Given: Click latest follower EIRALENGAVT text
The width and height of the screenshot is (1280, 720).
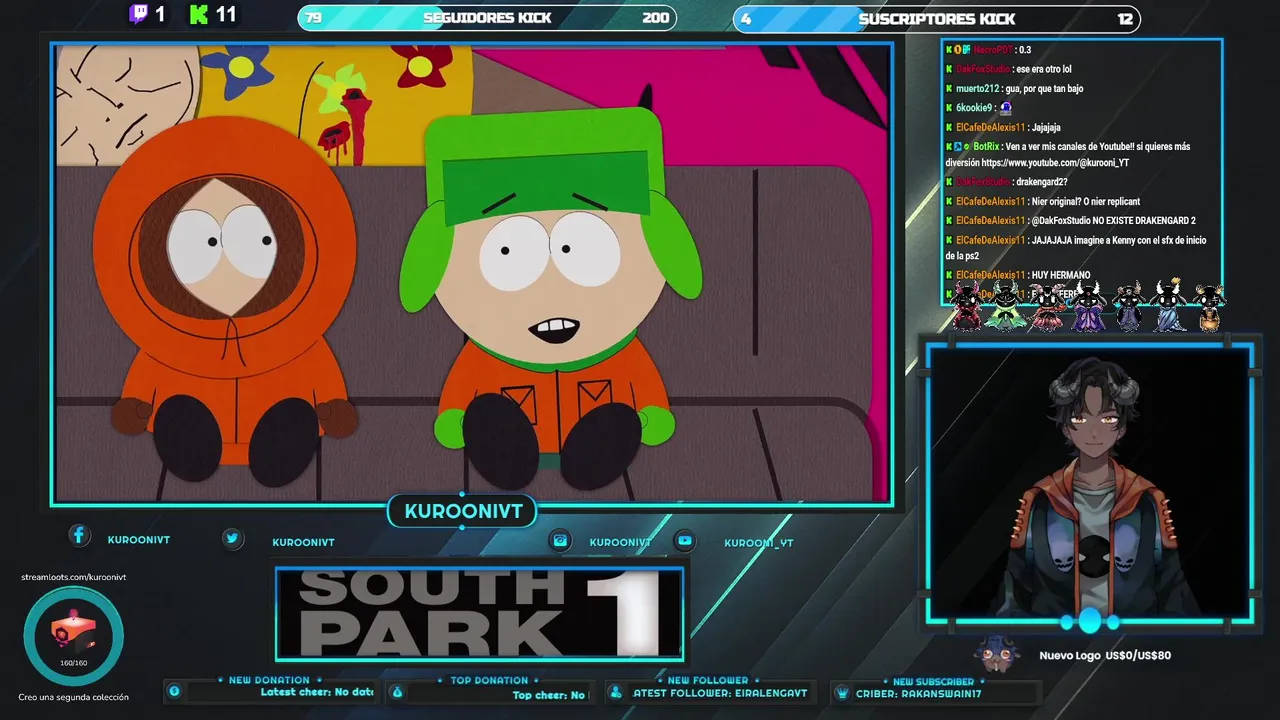Looking at the screenshot, I should [x=720, y=693].
